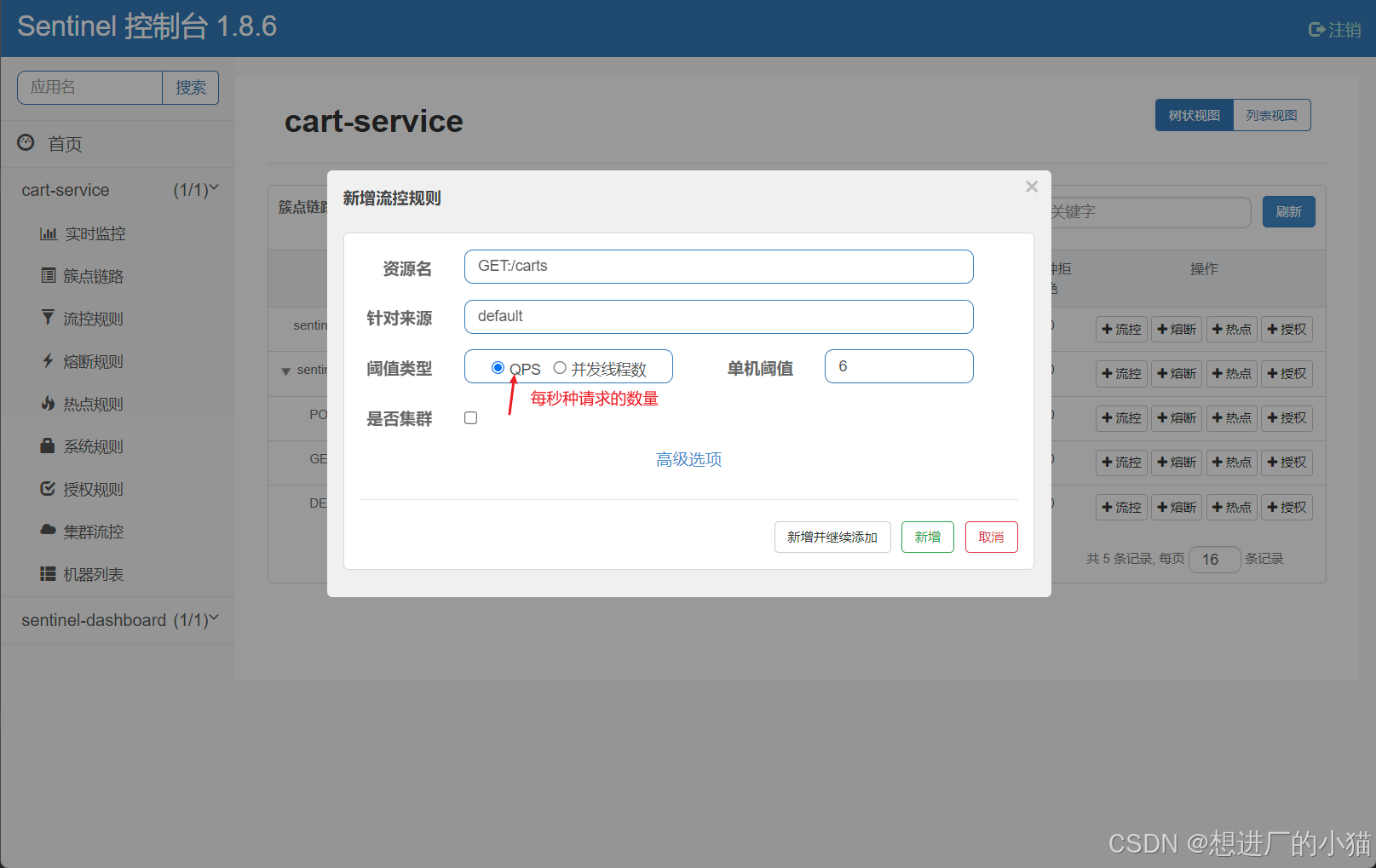Click the 搜索 button in sidebar
1376x868 pixels.
click(x=190, y=88)
